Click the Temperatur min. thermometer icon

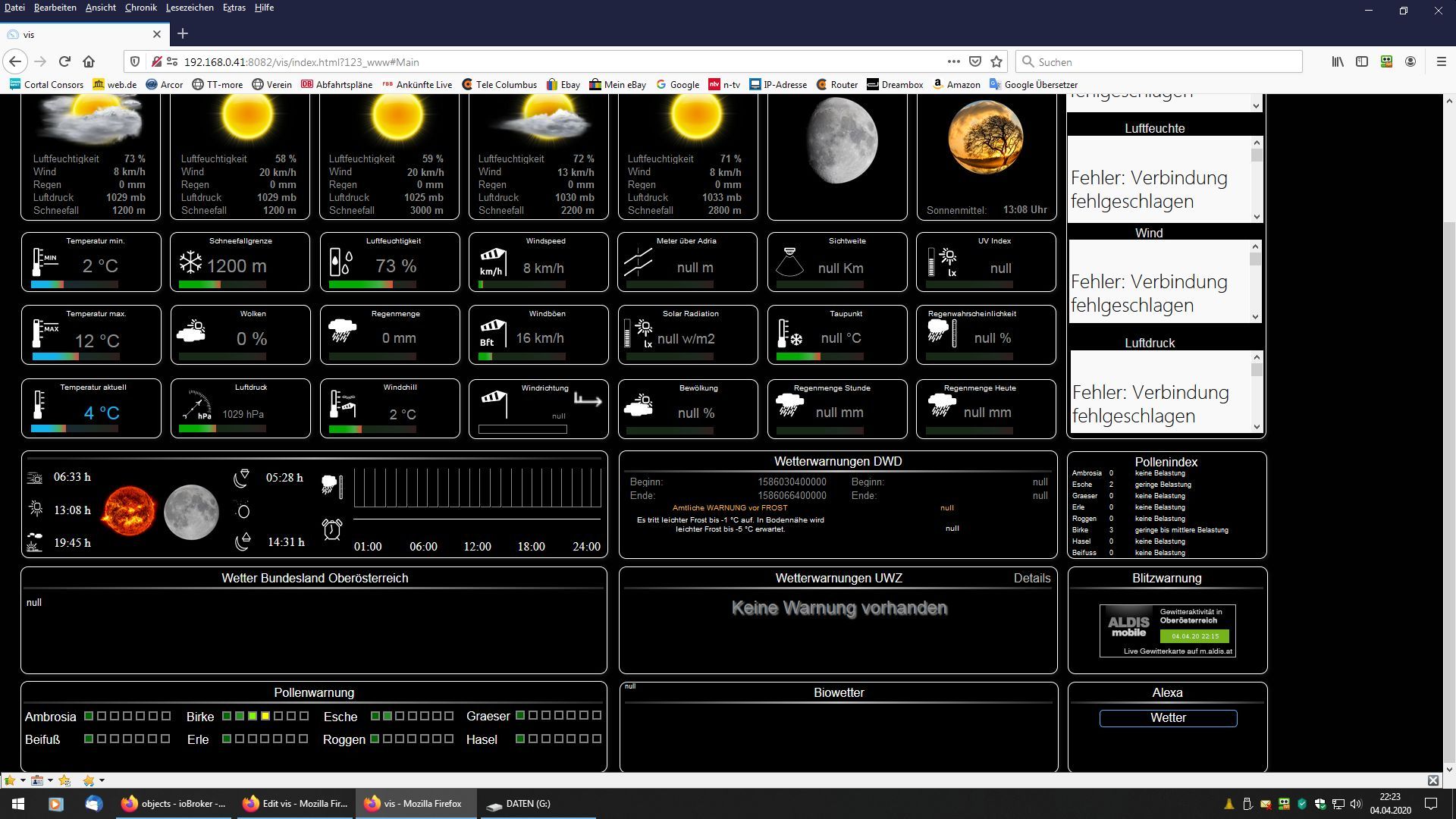tap(44, 262)
